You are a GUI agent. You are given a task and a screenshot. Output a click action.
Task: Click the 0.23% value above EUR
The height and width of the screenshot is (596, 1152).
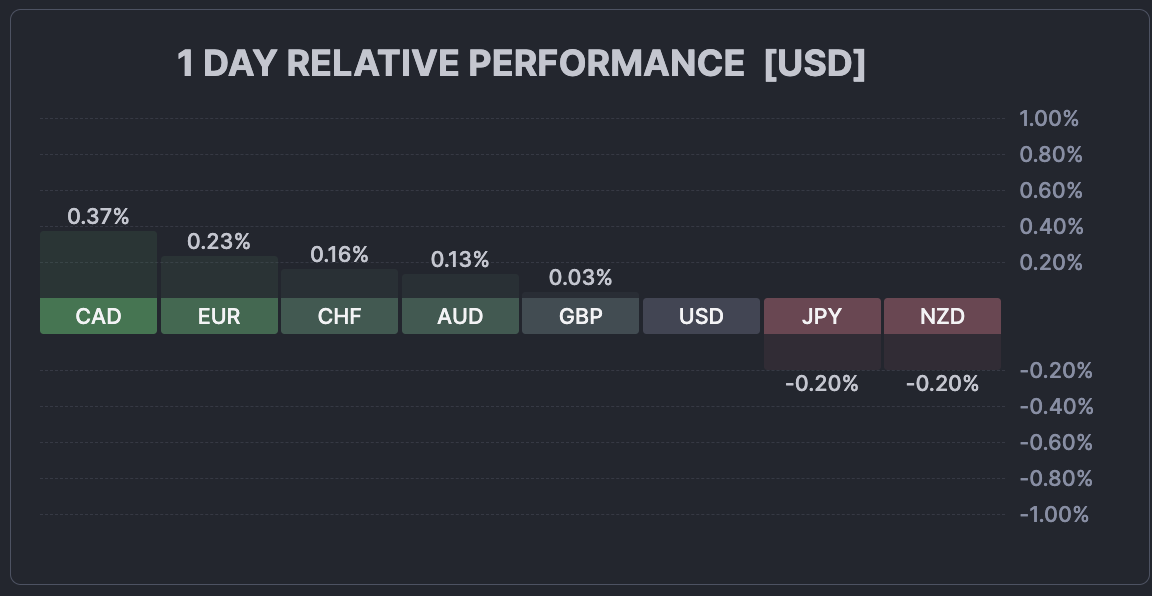(219, 241)
